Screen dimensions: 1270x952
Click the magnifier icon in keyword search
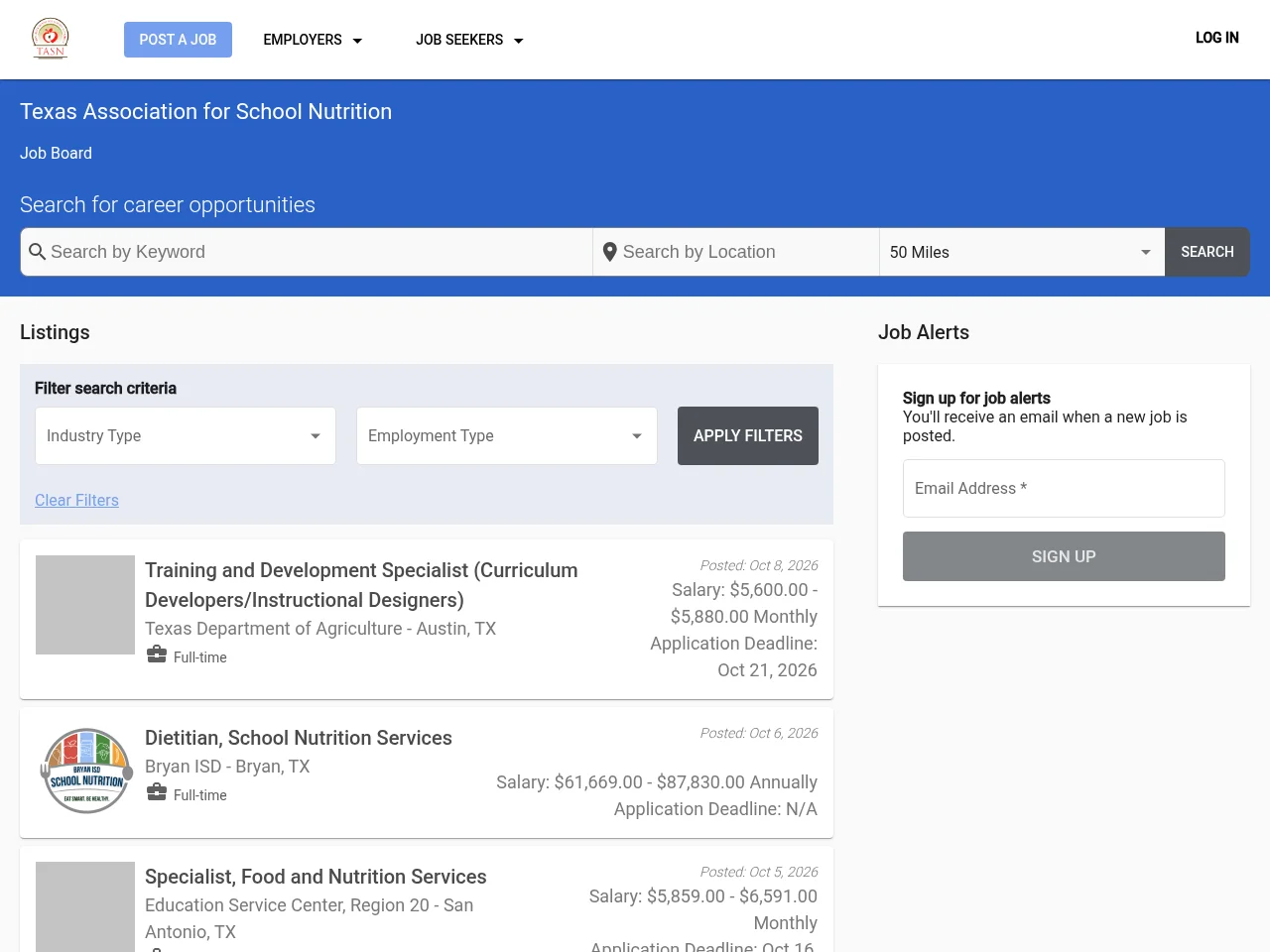[38, 252]
